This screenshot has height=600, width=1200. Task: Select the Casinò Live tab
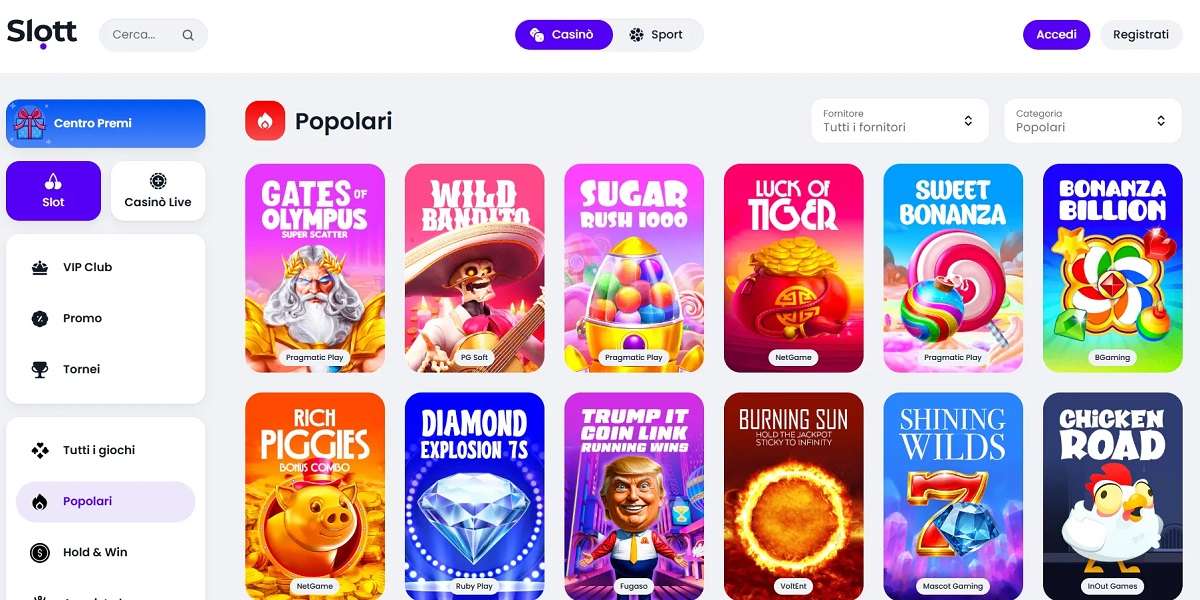click(158, 191)
